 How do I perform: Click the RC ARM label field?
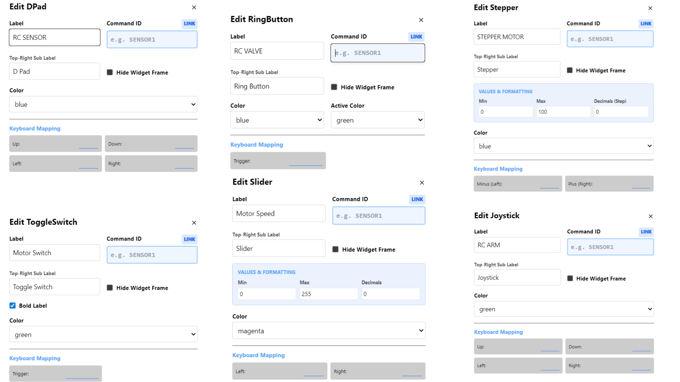pyautogui.click(x=517, y=245)
